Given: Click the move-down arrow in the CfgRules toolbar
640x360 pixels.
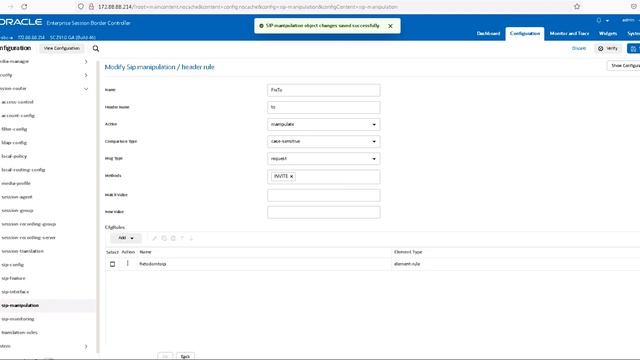Looking at the screenshot, I should [x=191, y=238].
